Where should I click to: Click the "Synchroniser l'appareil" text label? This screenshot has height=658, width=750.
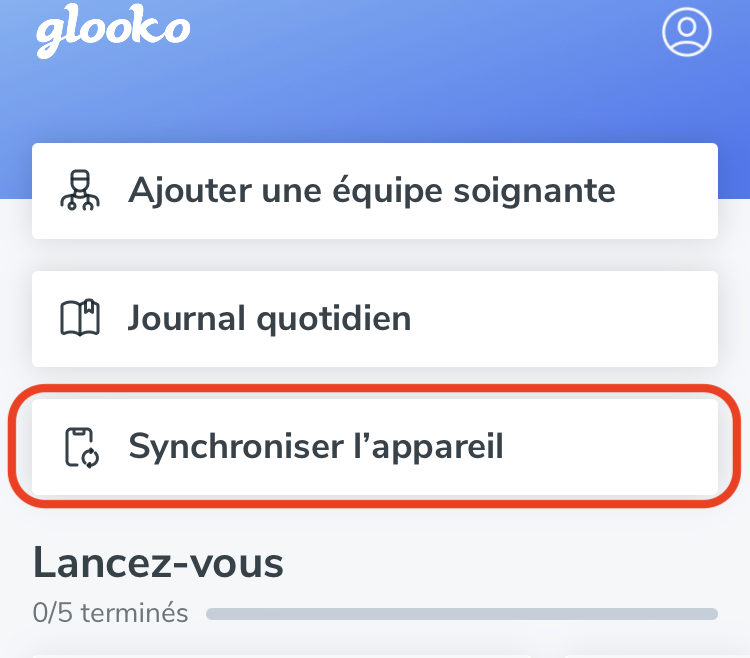(x=316, y=447)
